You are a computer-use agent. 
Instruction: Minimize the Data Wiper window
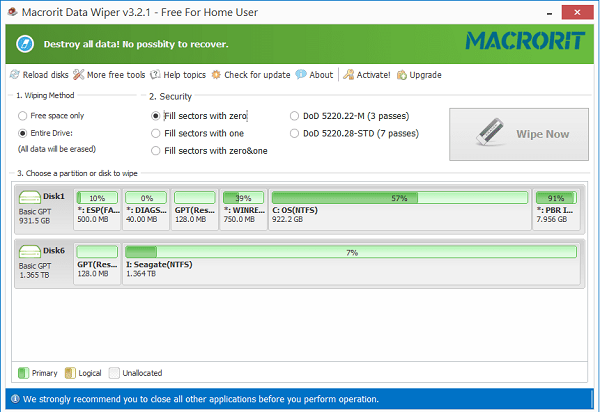tap(549, 13)
